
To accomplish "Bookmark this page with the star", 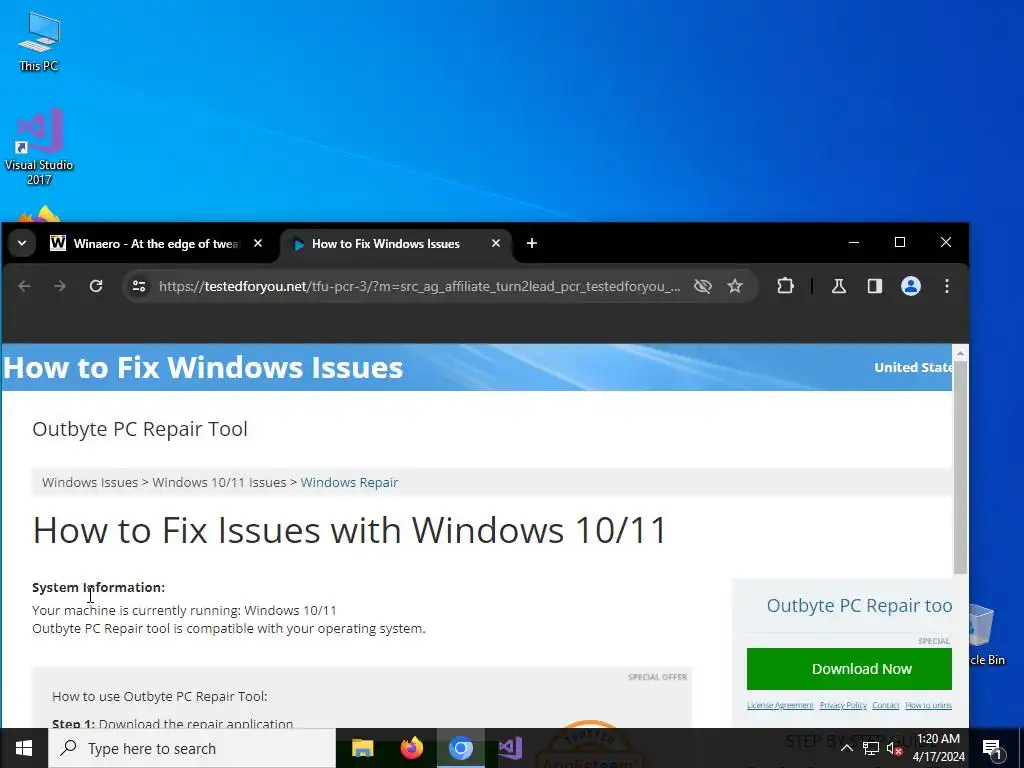I will coord(735,286).
